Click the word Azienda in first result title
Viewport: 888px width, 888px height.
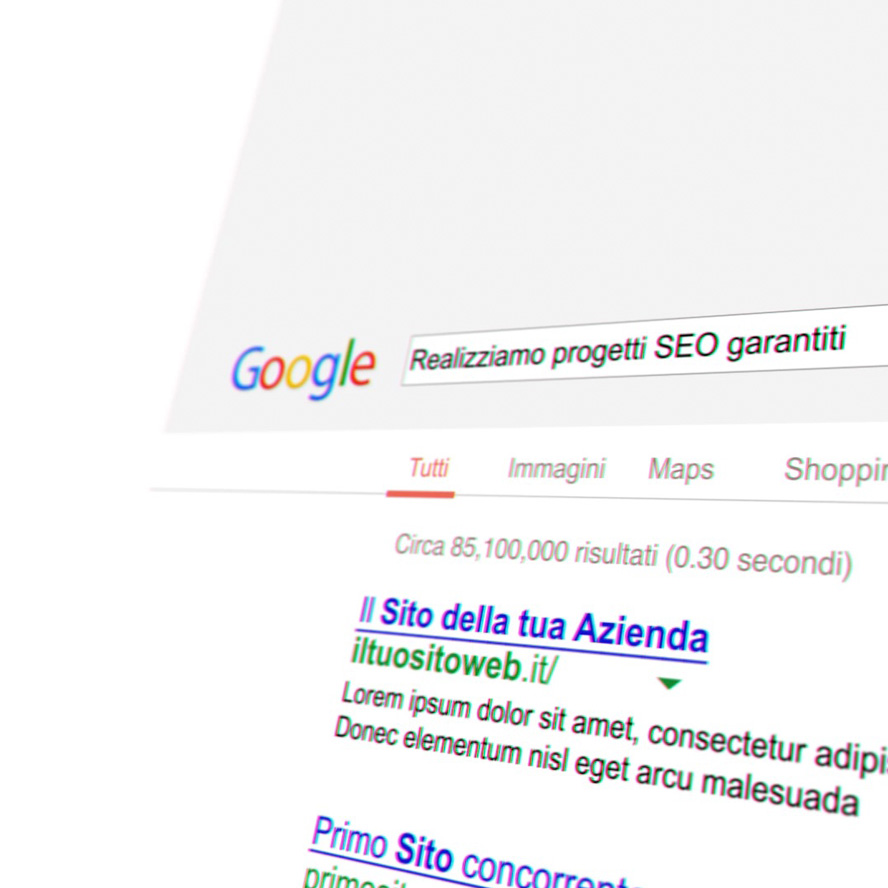pos(641,633)
